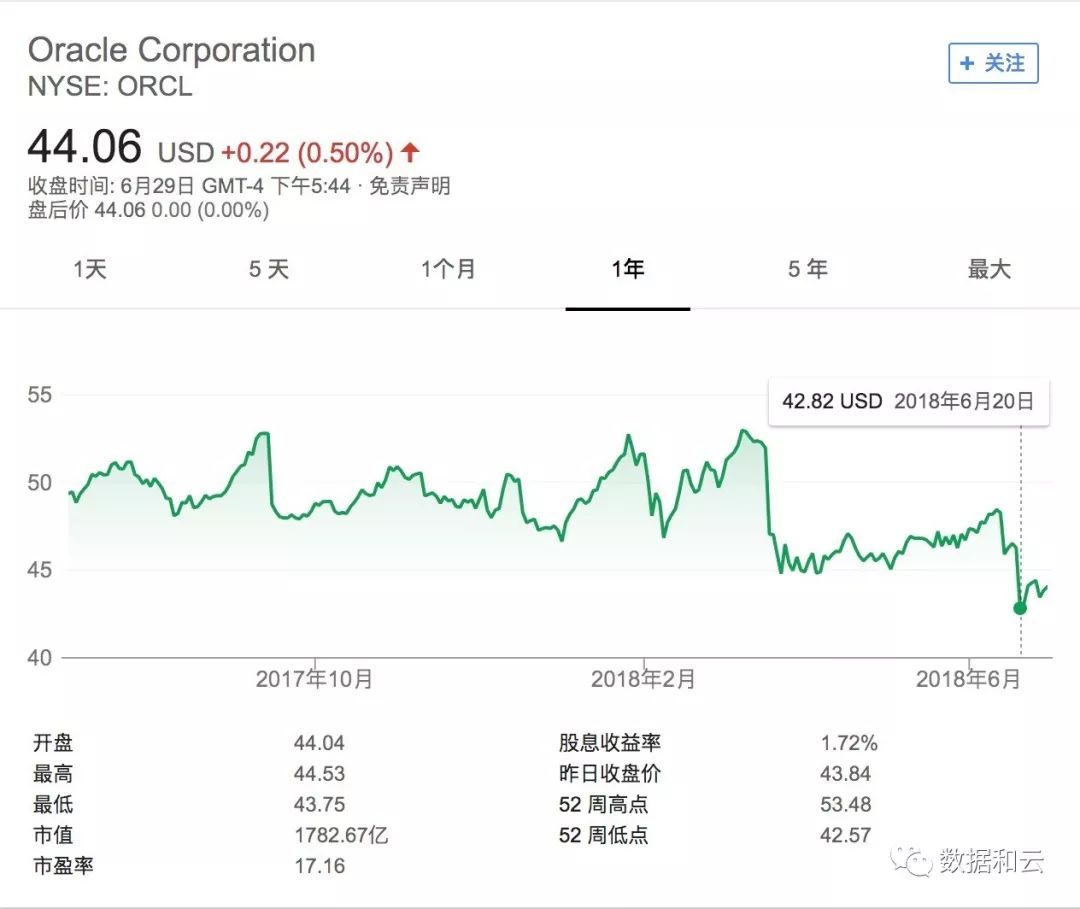1080x909 pixels.
Task: Click the 股息收益率 dividend yield value
Action: 849,743
